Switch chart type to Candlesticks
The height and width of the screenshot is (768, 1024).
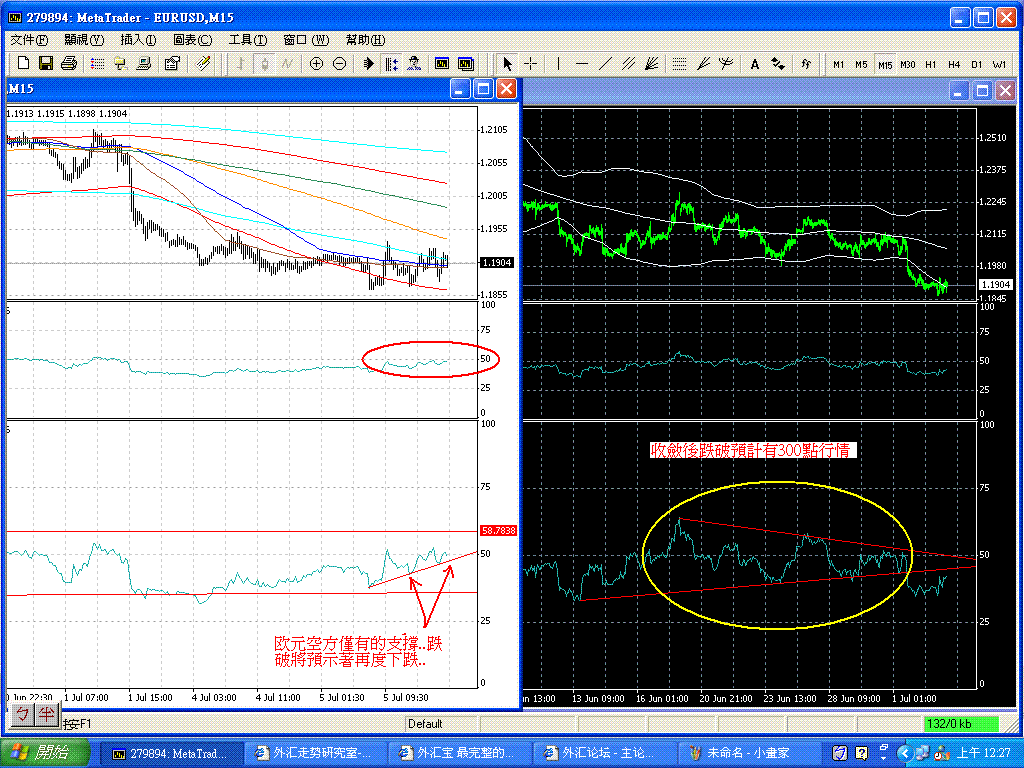click(x=264, y=63)
